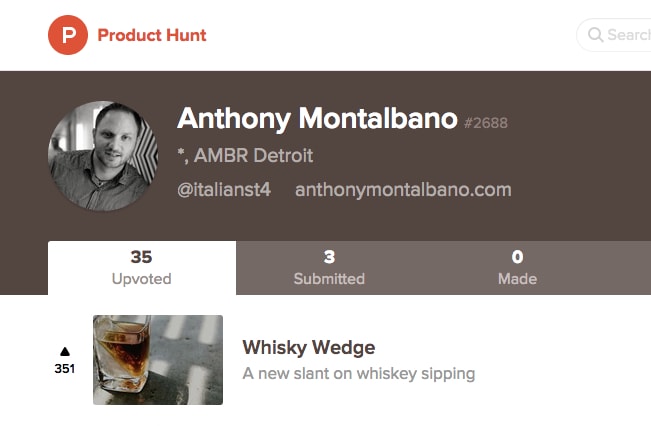
Task: Upvote Whisky Wedge with the arrow icon
Action: click(65, 351)
